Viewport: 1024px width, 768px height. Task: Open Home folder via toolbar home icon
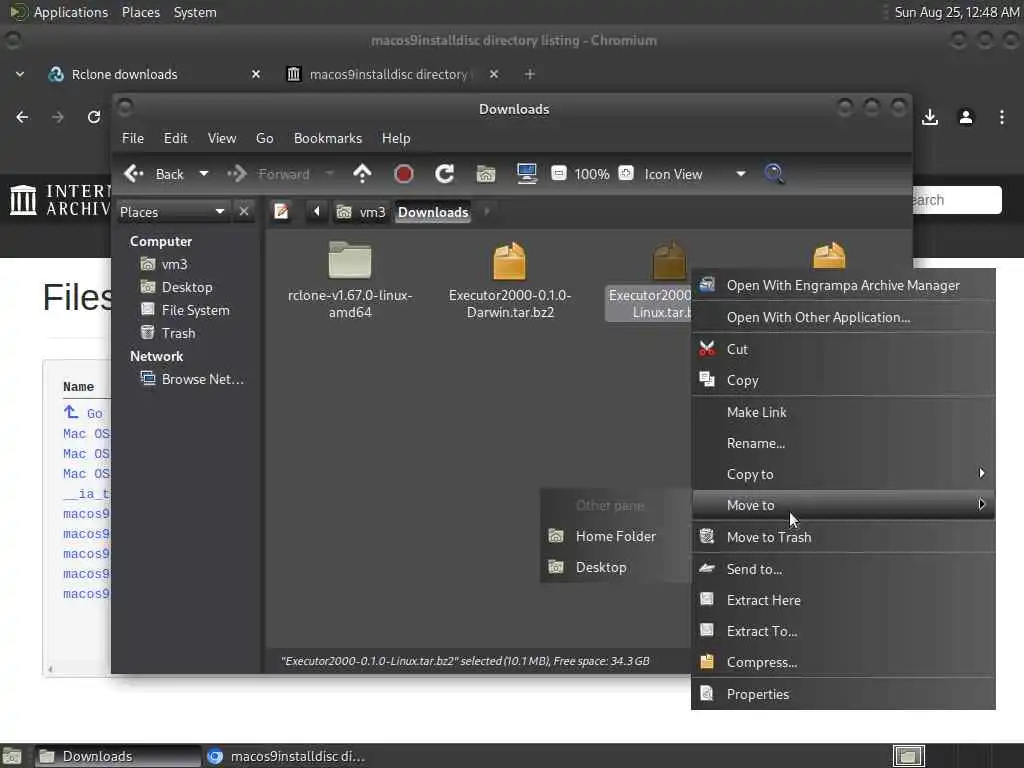tap(486, 174)
